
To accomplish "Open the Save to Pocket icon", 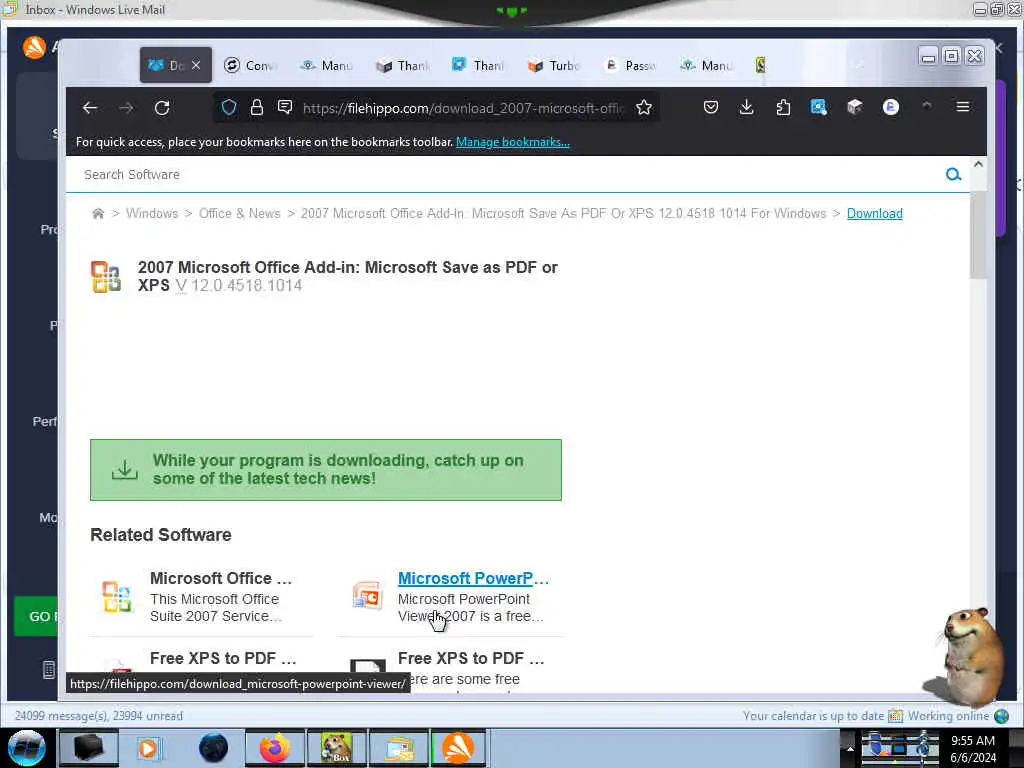I will coord(711,107).
